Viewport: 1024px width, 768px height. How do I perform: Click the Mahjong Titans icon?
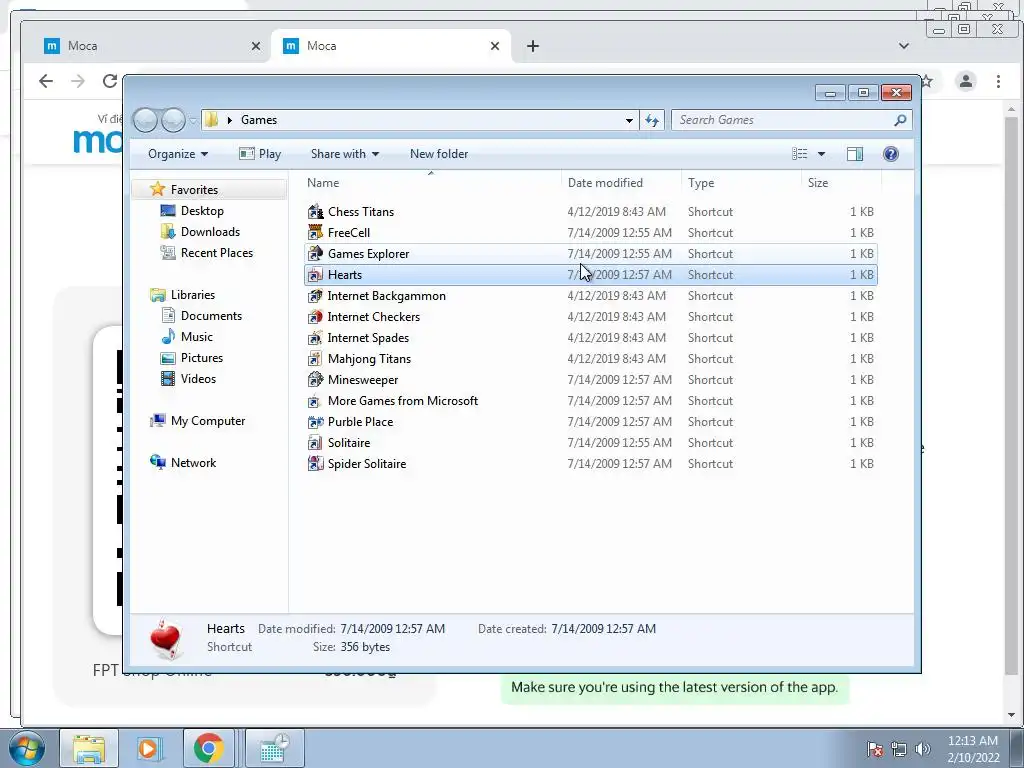pos(315,359)
